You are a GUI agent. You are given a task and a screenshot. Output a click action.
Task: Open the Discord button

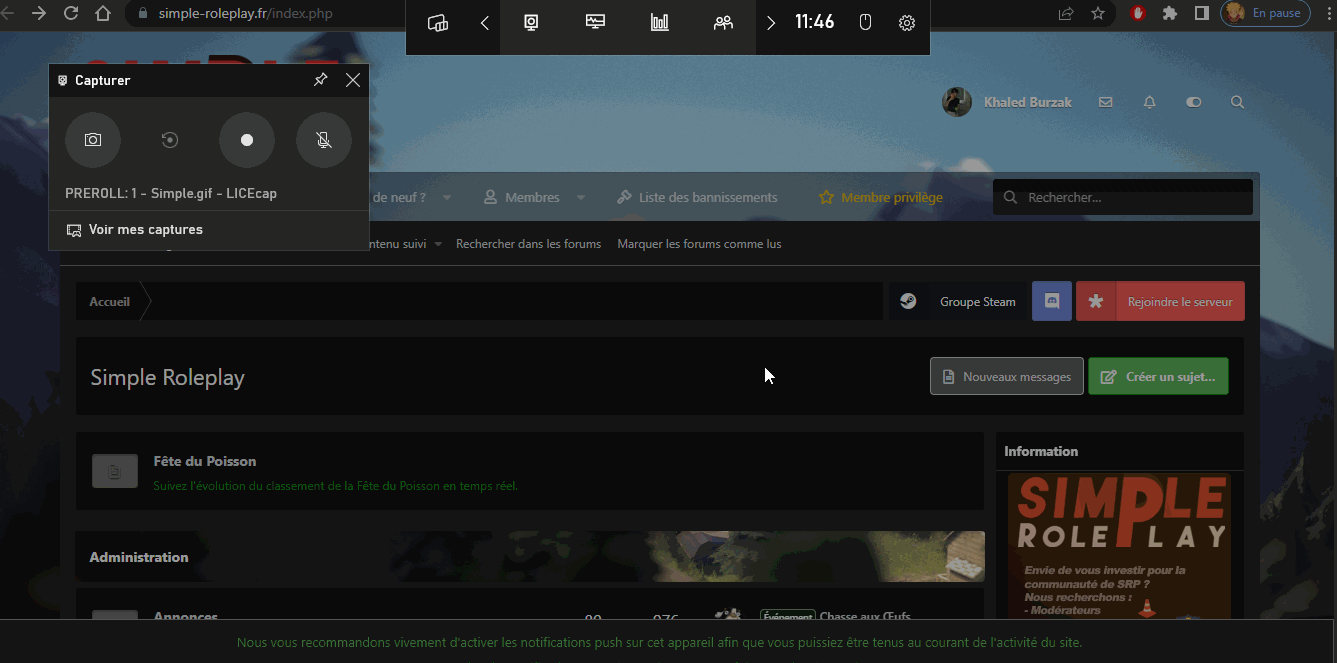pyautogui.click(x=1052, y=301)
